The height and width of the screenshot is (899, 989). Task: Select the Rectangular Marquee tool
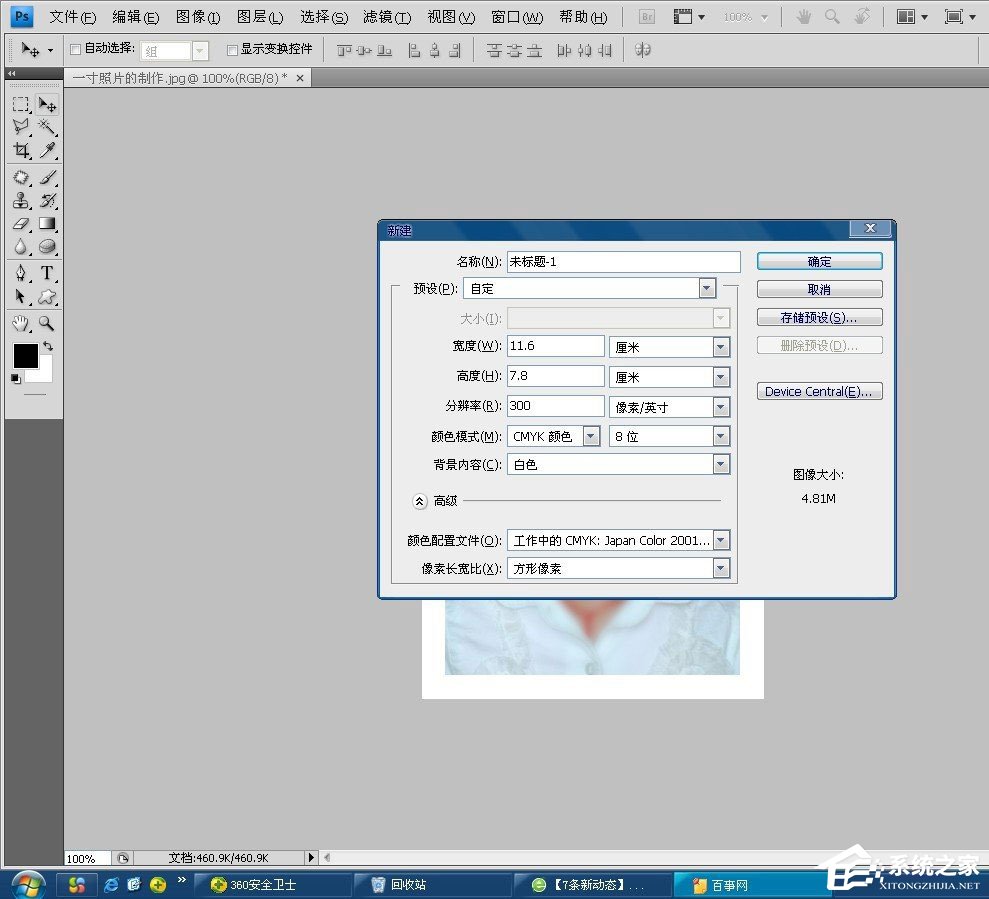tap(21, 104)
